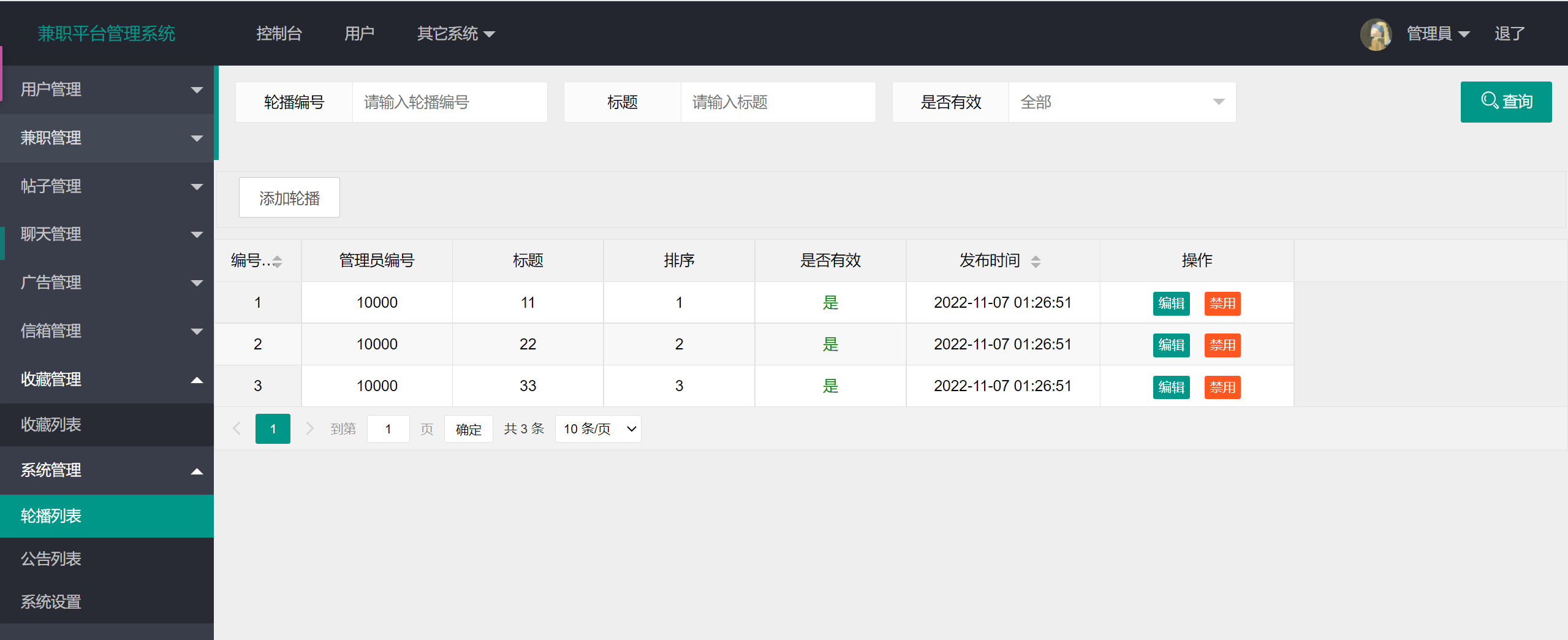The width and height of the screenshot is (1568, 640).
Task: Disable carousel titled 33 using 禁用
Action: click(1222, 387)
